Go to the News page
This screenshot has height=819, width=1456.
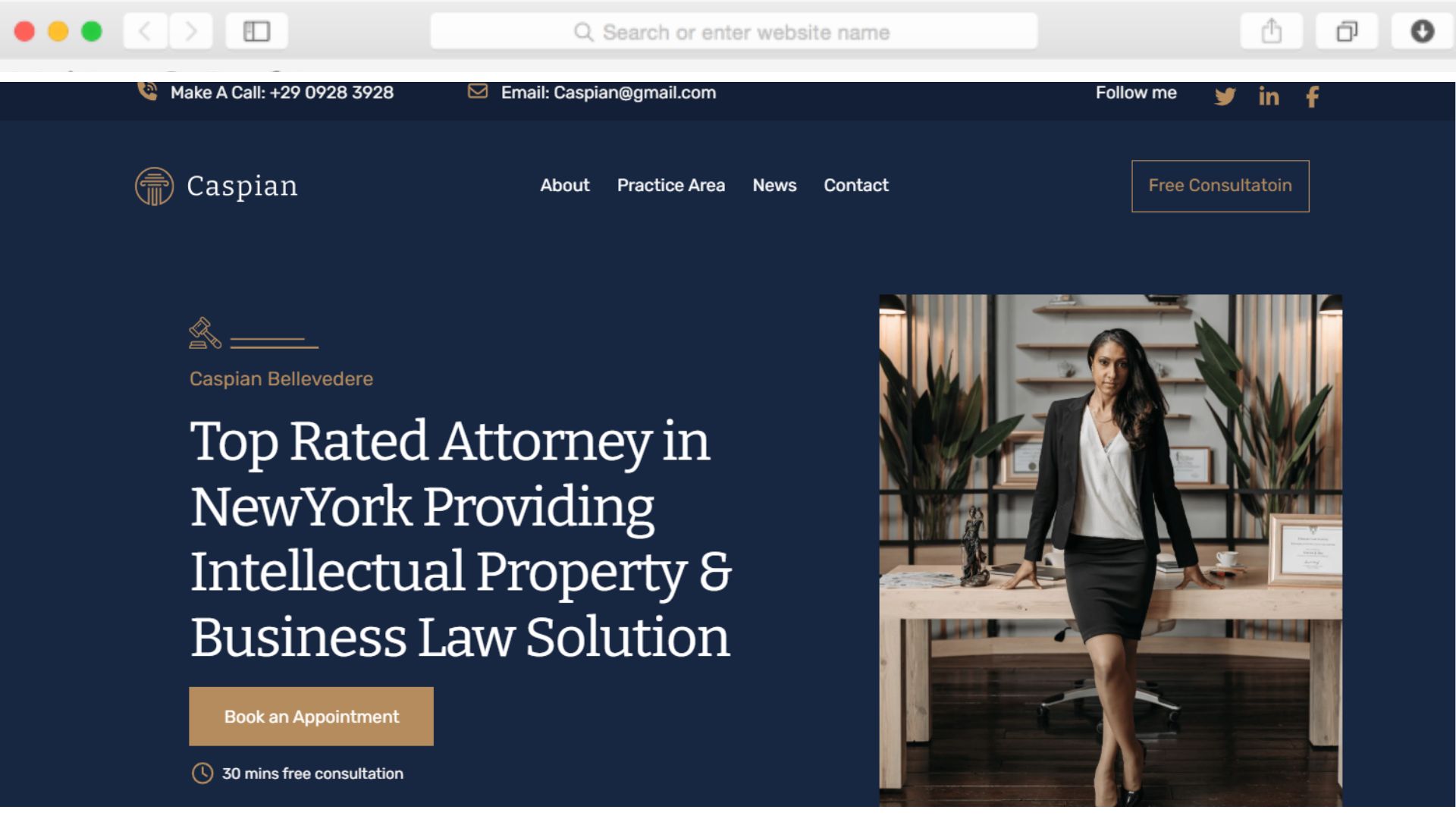[774, 186]
